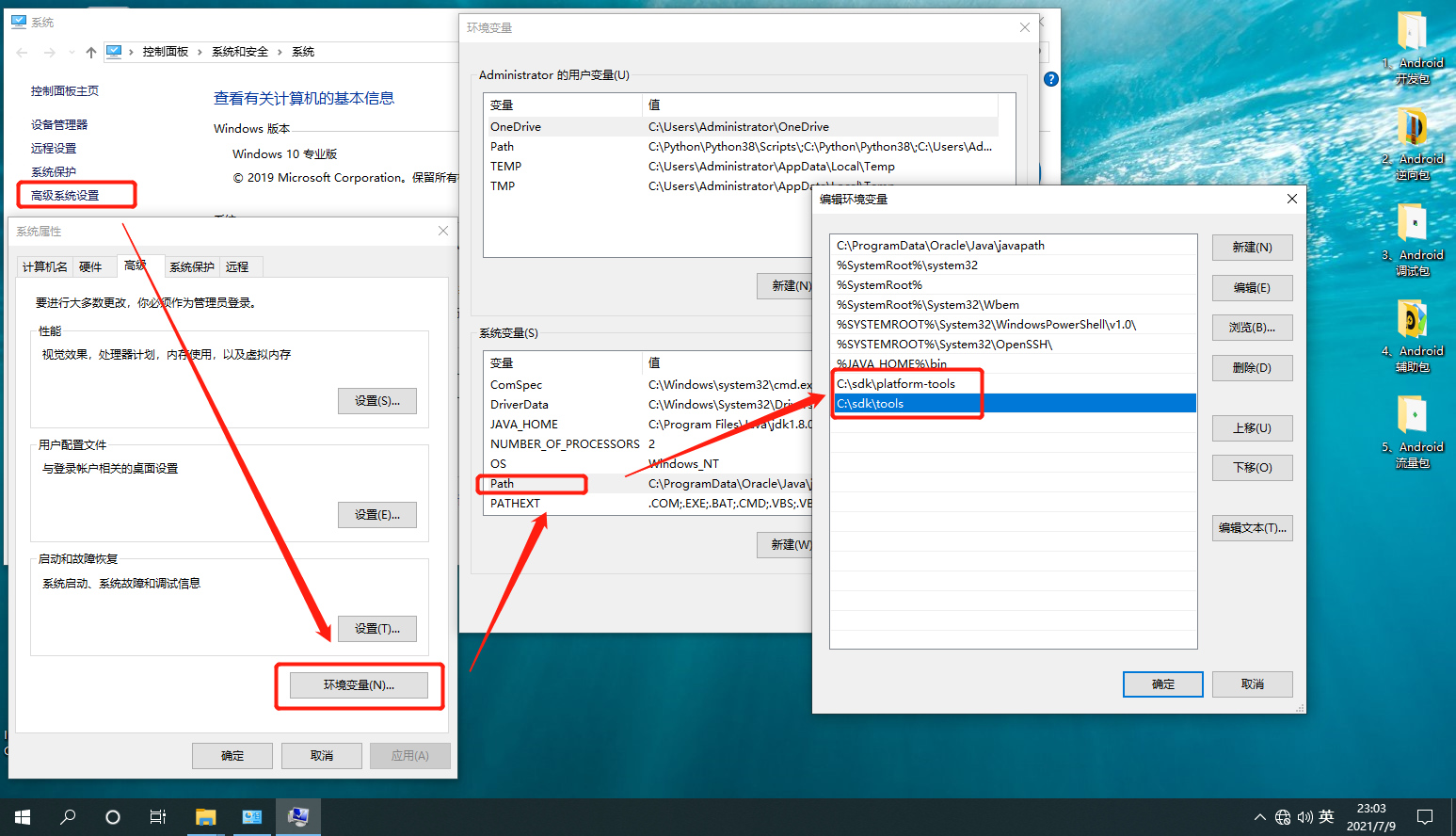Image resolution: width=1456 pixels, height=836 pixels.
Task: Open the notification center icon
Action: pos(1425,817)
